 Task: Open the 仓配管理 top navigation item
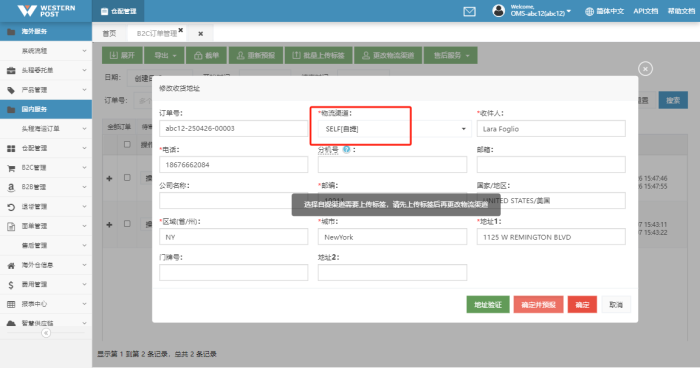click(x=118, y=11)
